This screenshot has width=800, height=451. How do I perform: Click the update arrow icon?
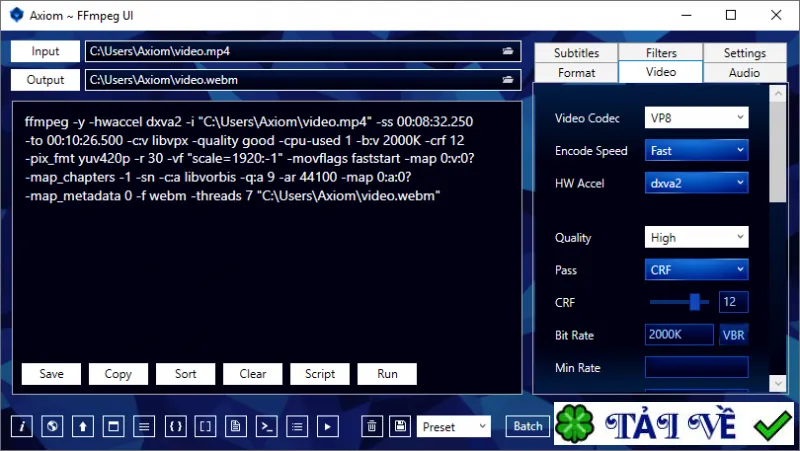click(83, 427)
